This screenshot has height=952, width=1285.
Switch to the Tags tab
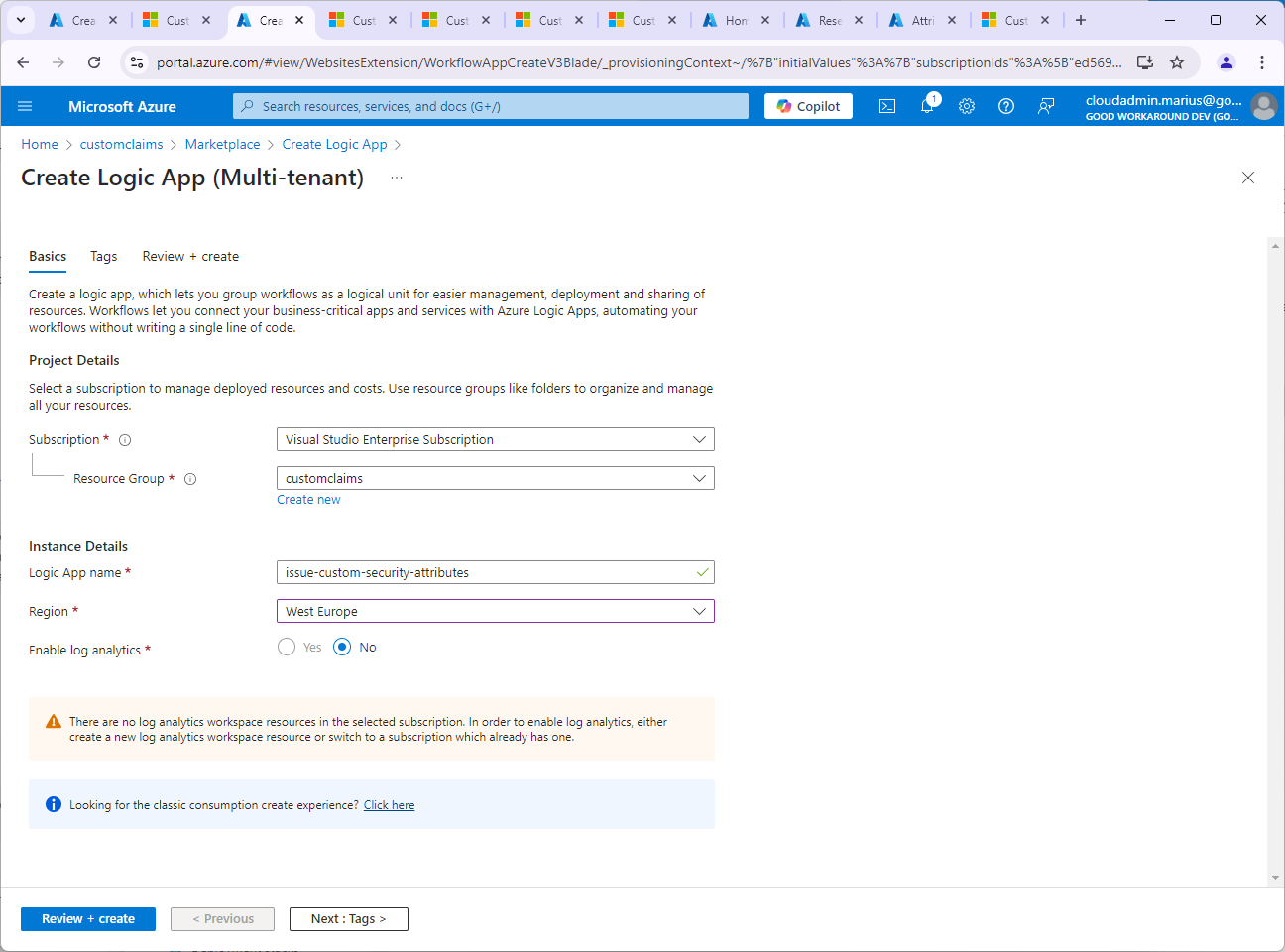pos(103,256)
